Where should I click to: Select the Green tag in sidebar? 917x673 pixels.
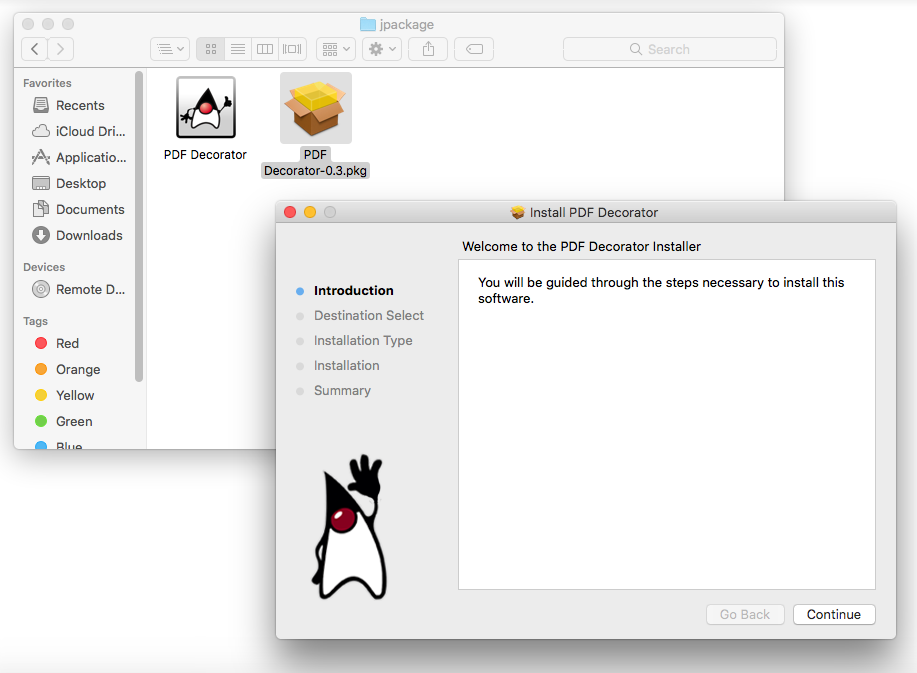tap(63, 421)
